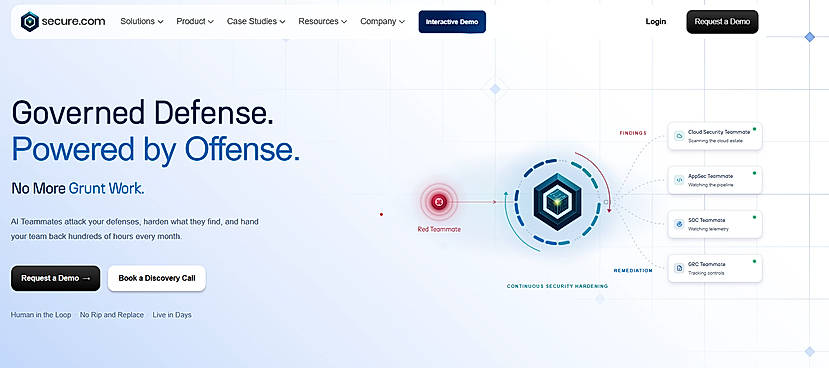Click the Red Teammate target icon
829x368 pixels.
(x=438, y=201)
